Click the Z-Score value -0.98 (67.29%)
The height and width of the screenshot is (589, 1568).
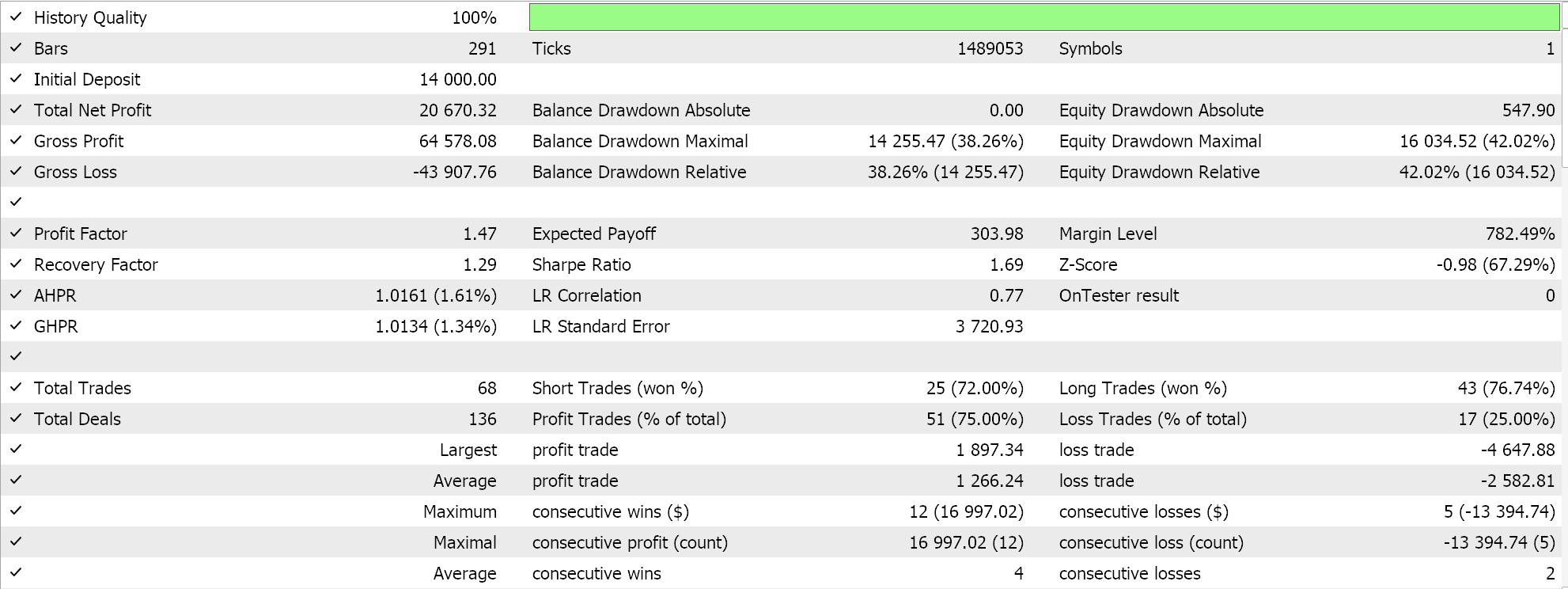tap(1495, 264)
